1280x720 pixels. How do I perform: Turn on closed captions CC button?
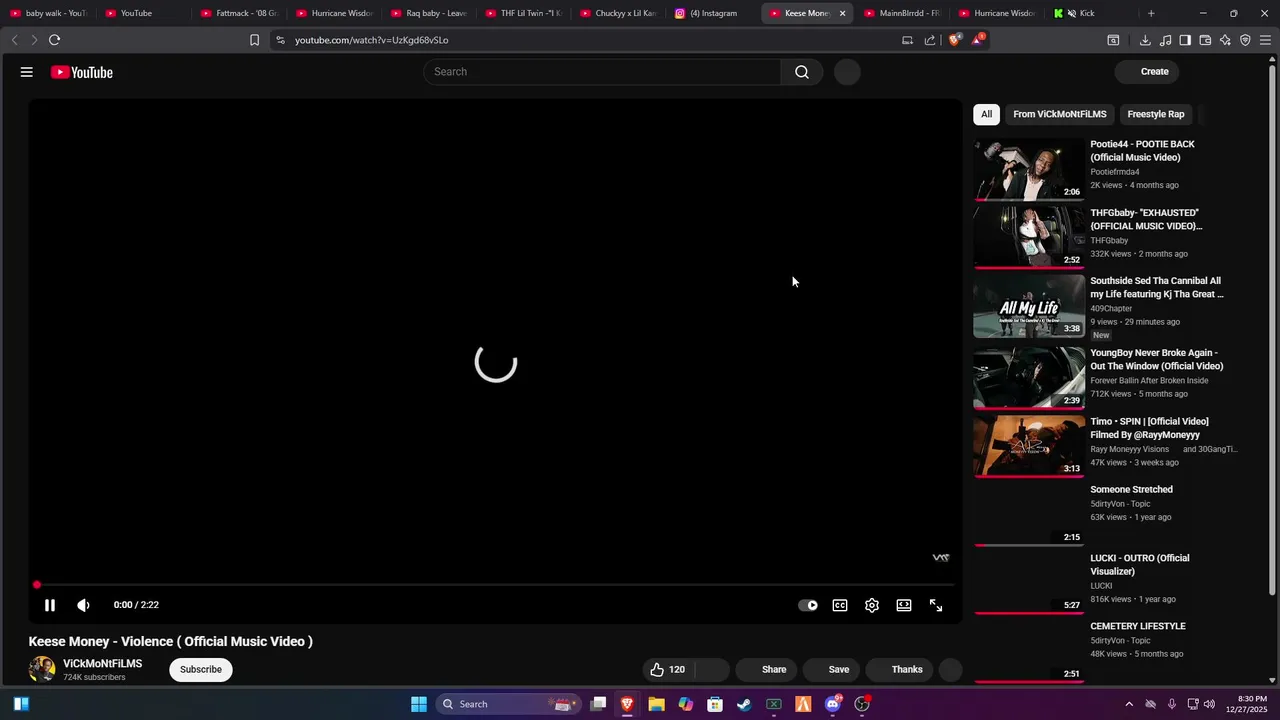point(840,605)
